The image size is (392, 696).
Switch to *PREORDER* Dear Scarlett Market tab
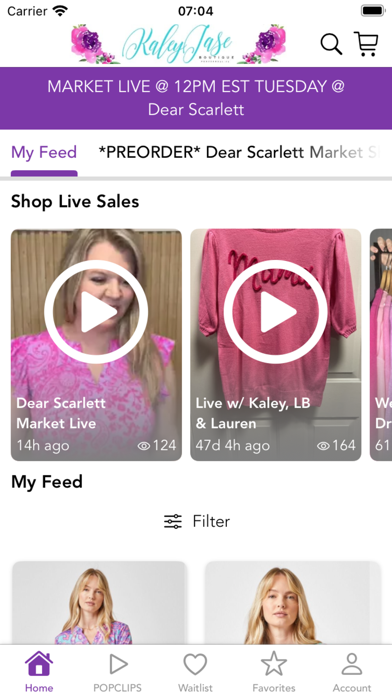click(239, 152)
